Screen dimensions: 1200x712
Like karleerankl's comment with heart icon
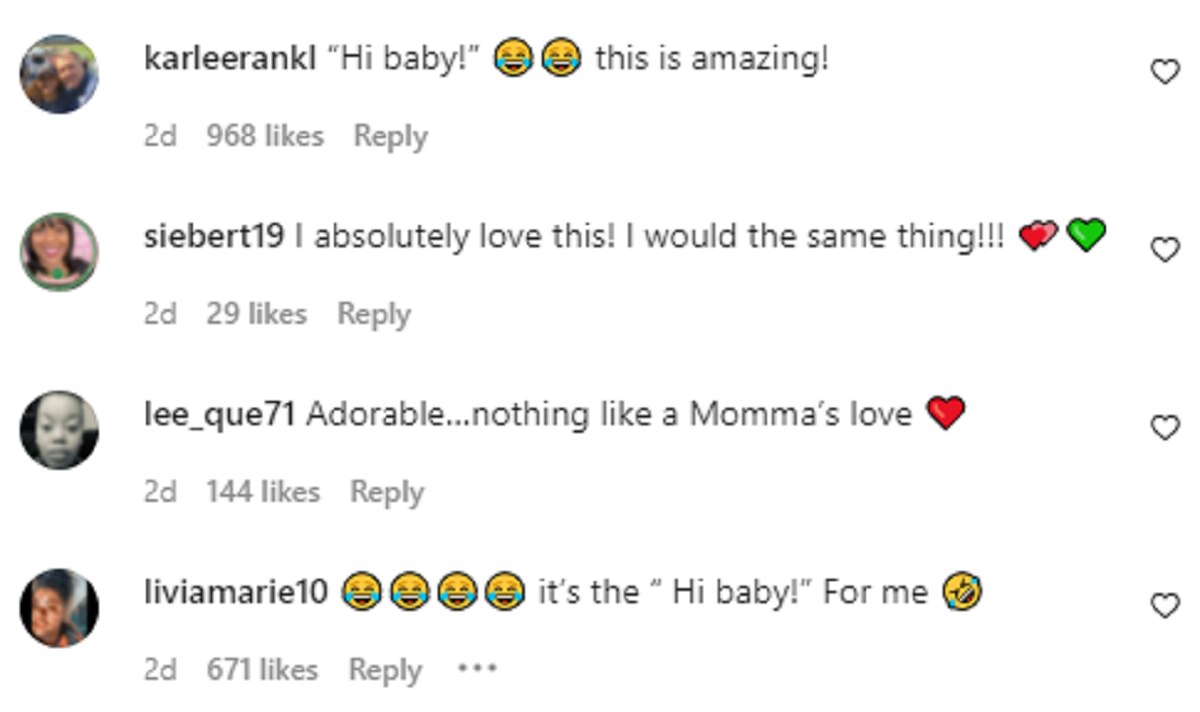[1164, 72]
